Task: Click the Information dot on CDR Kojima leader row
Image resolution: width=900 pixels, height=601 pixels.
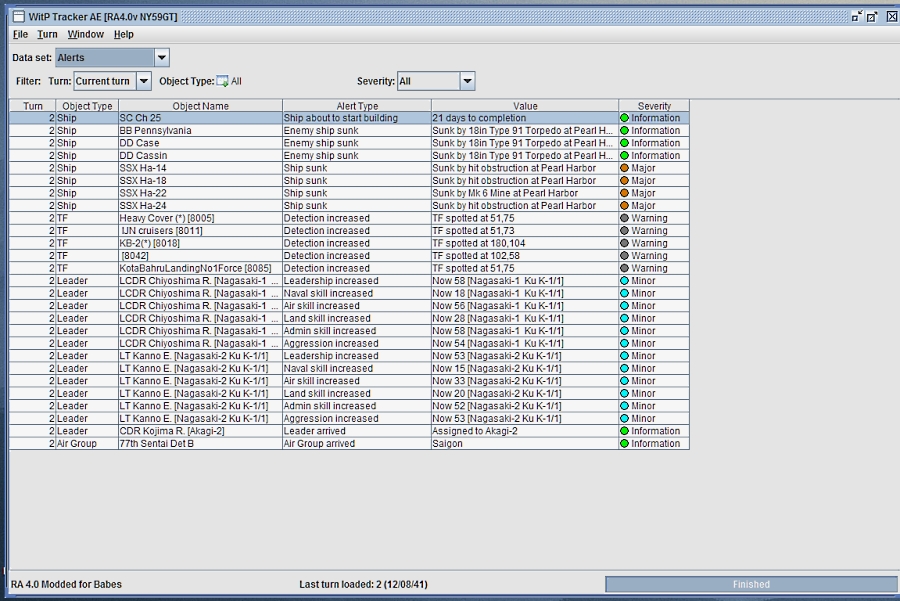Action: point(625,431)
